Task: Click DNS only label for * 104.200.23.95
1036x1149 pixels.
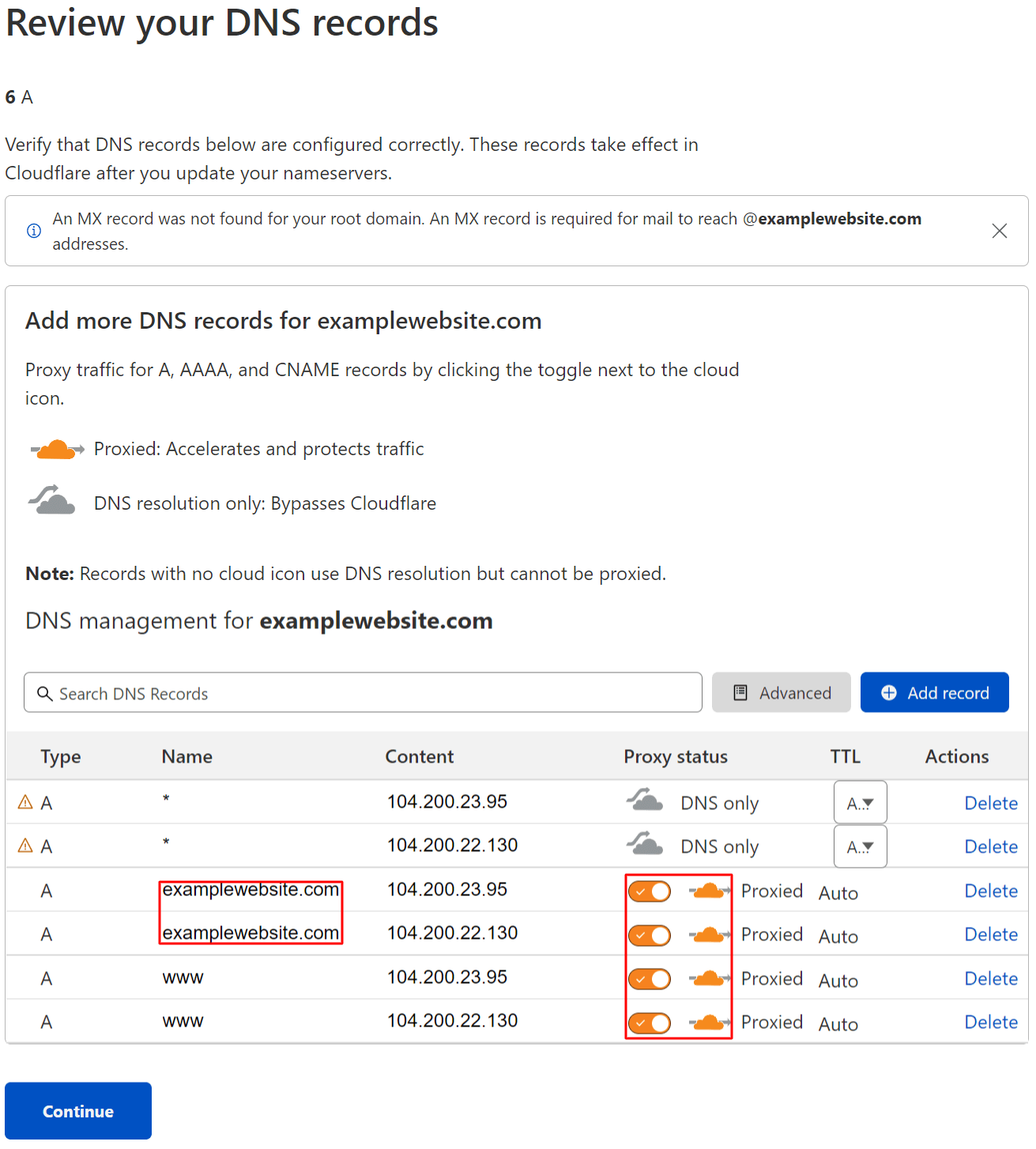Action: coord(720,804)
